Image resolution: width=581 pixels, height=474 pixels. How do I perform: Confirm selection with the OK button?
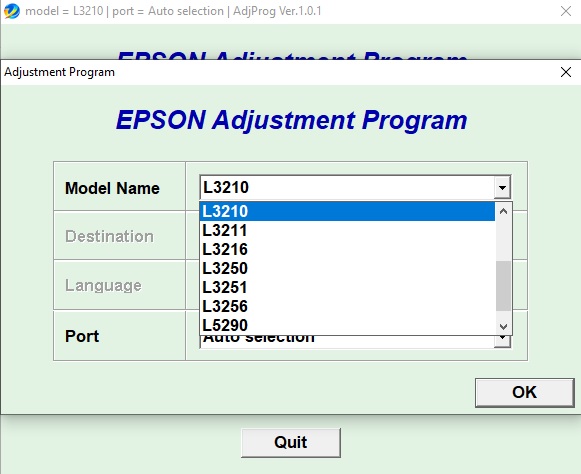coord(525,392)
